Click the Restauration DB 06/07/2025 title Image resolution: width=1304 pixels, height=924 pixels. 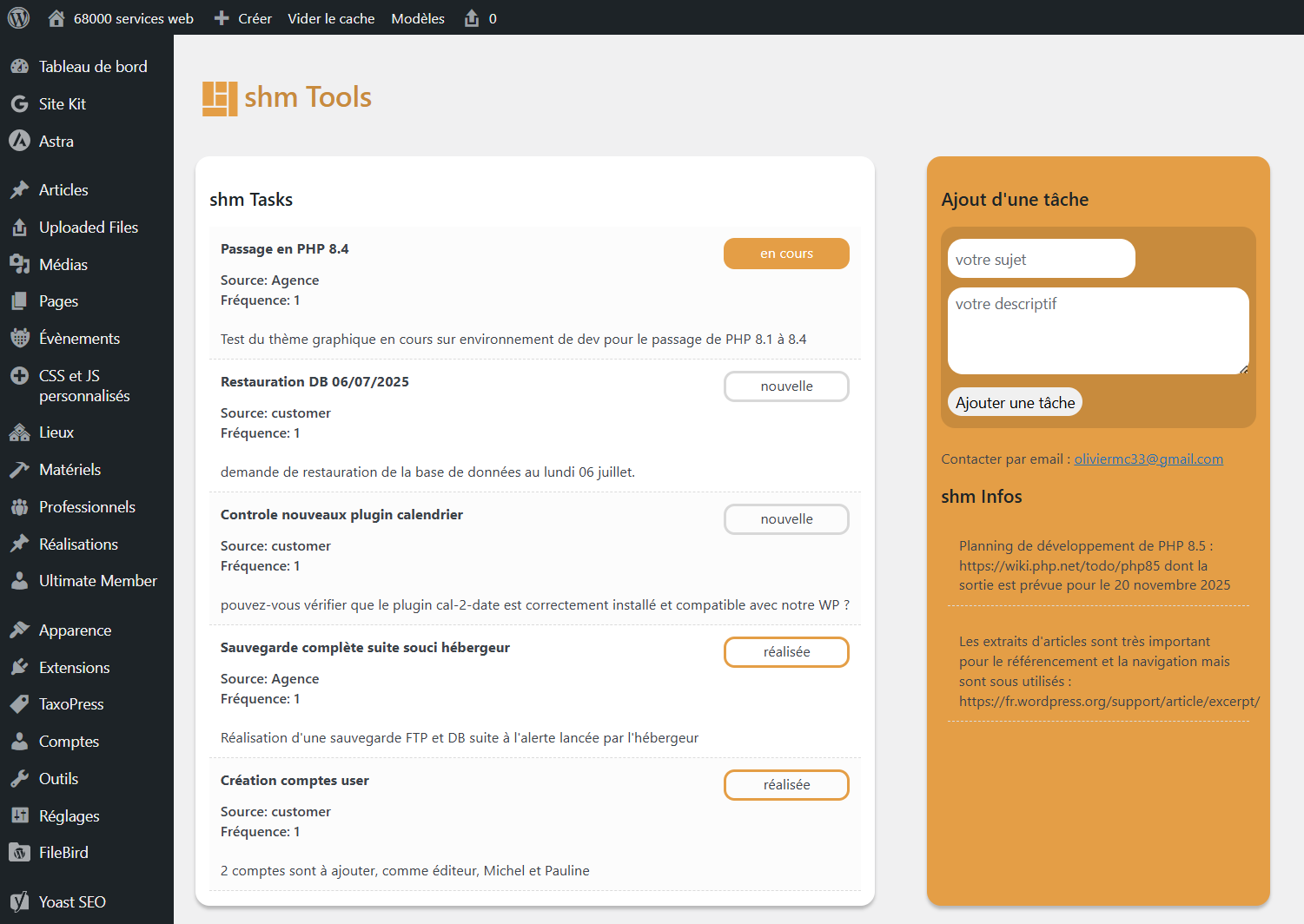(314, 382)
